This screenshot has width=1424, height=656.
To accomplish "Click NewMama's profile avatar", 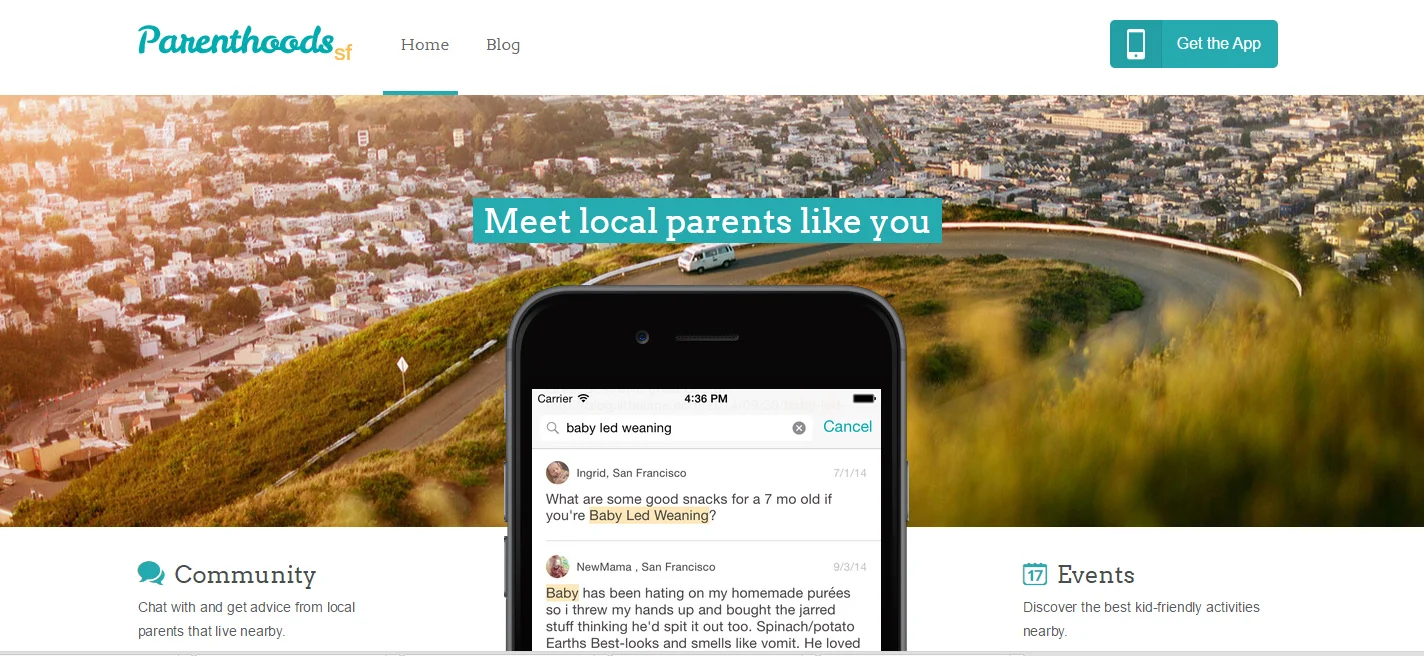I will click(x=558, y=567).
